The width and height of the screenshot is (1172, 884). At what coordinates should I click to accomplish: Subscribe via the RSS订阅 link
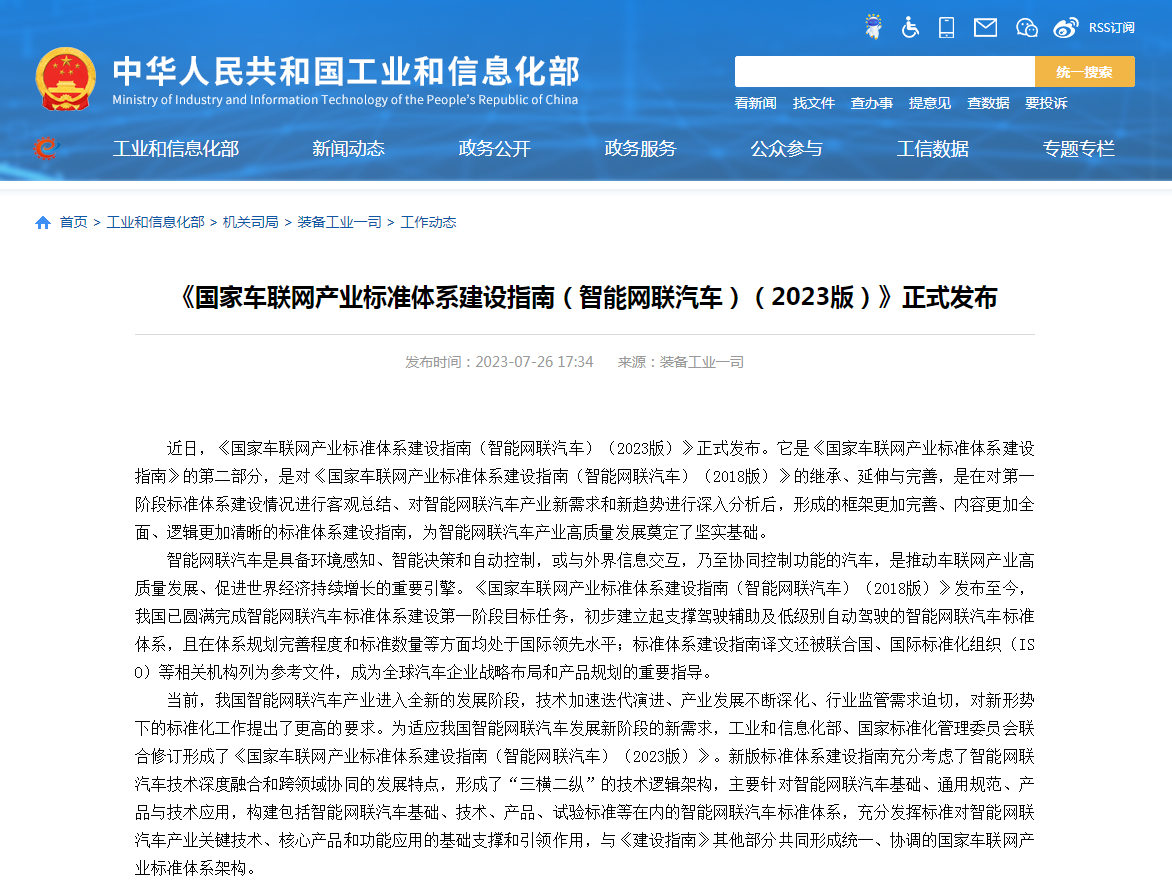click(x=1111, y=27)
